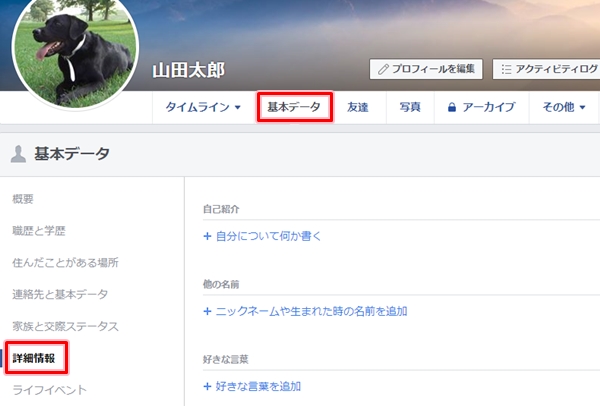Select 職歴と学歴 in the sidebar
600x406 pixels.
pyautogui.click(x=39, y=231)
